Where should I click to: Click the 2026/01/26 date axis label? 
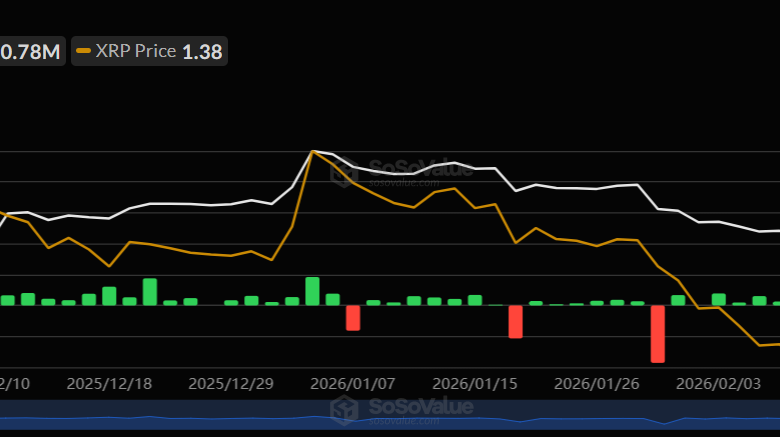point(597,383)
